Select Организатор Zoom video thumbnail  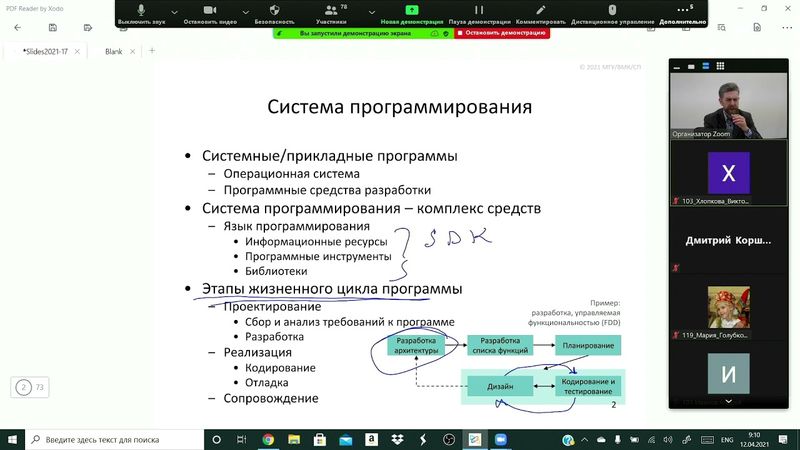[729, 106]
